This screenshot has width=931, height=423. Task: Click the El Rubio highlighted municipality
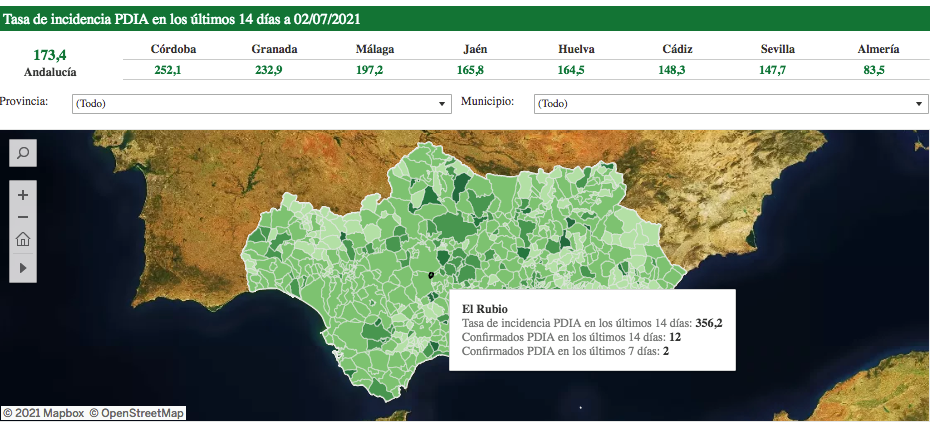[x=431, y=275]
